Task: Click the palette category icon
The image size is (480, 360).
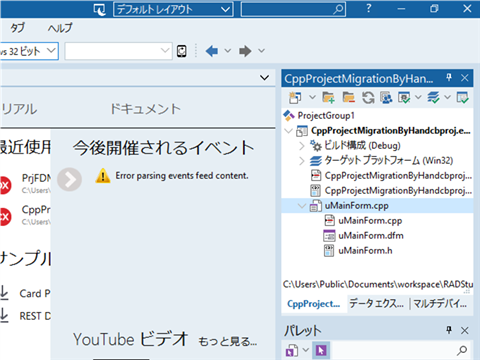Action: point(292,350)
